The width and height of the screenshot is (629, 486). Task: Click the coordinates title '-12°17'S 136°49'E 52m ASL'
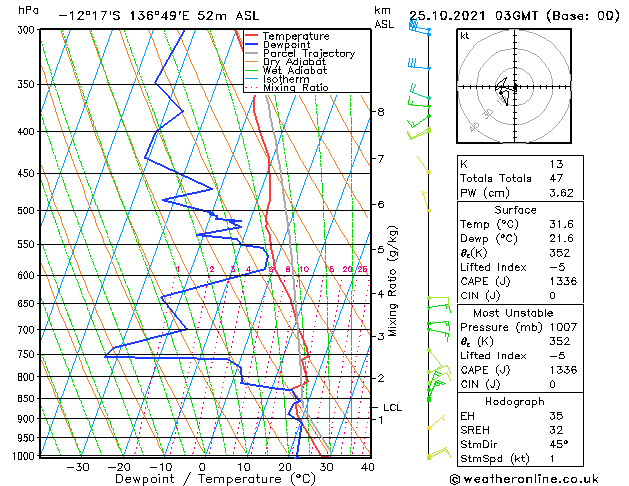click(x=159, y=16)
